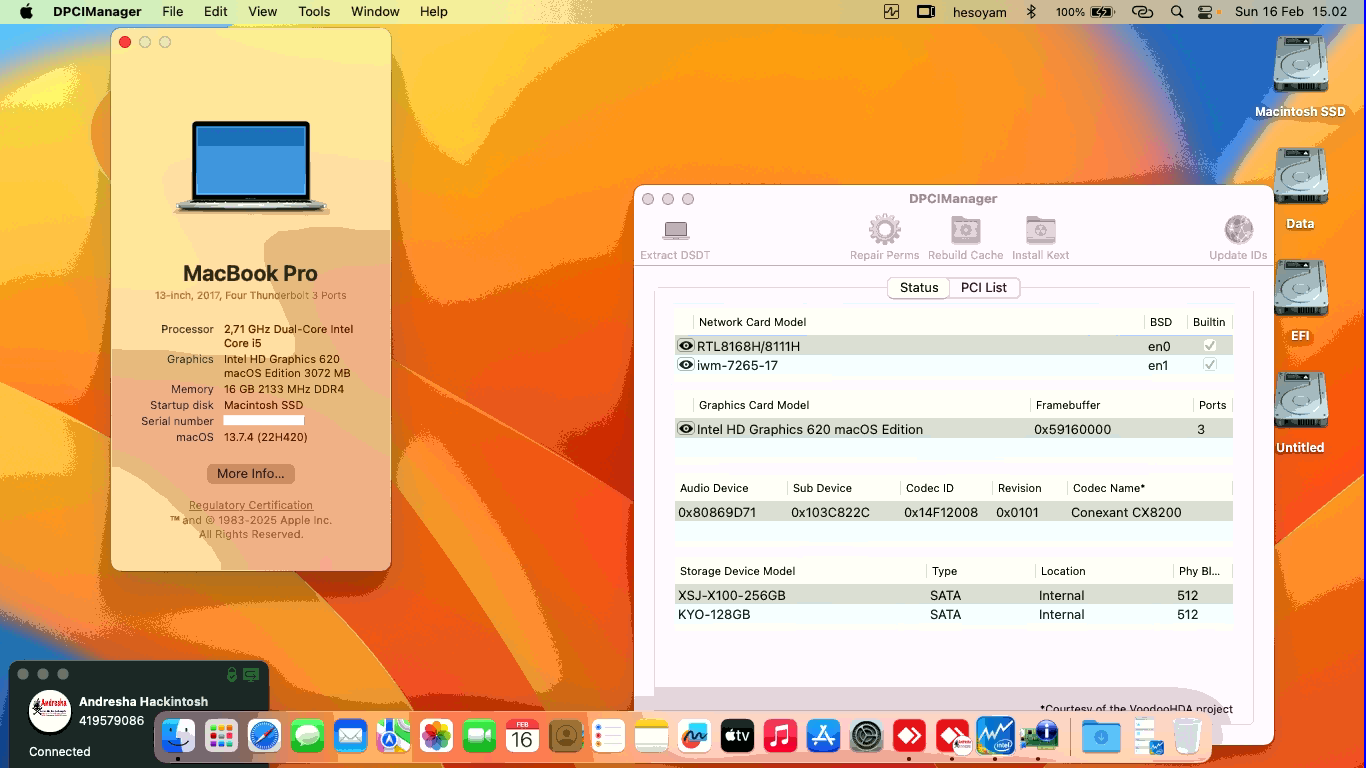Click hesoyam user in menu bar

[x=980, y=11]
